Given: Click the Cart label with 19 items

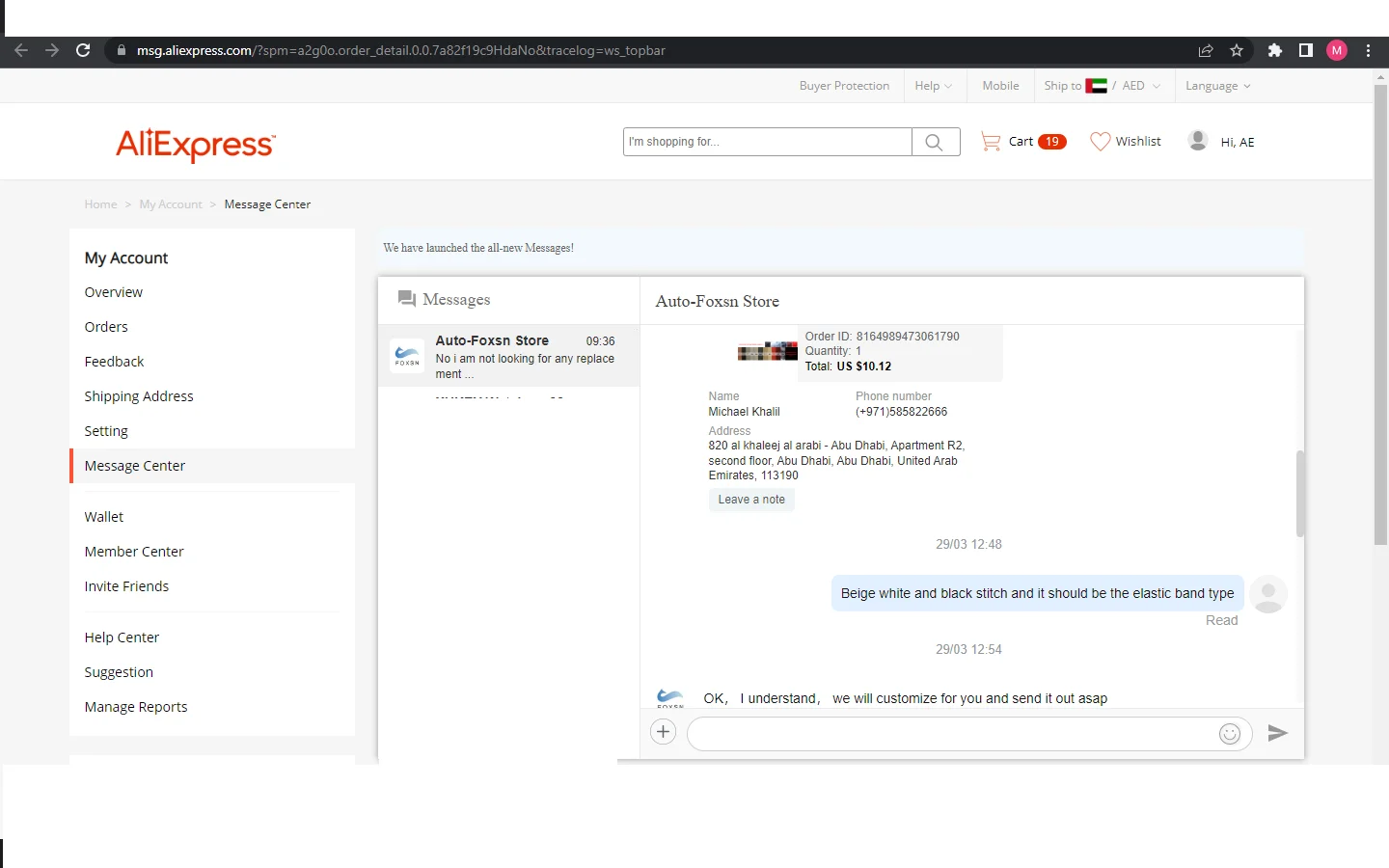Looking at the screenshot, I should pos(1037,142).
